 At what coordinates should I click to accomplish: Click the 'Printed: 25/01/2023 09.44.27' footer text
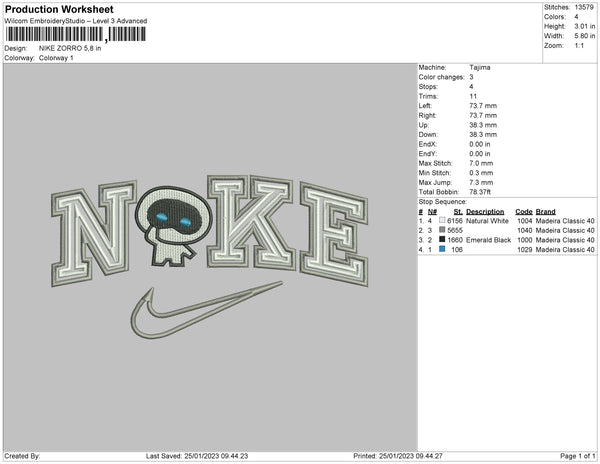click(x=398, y=456)
